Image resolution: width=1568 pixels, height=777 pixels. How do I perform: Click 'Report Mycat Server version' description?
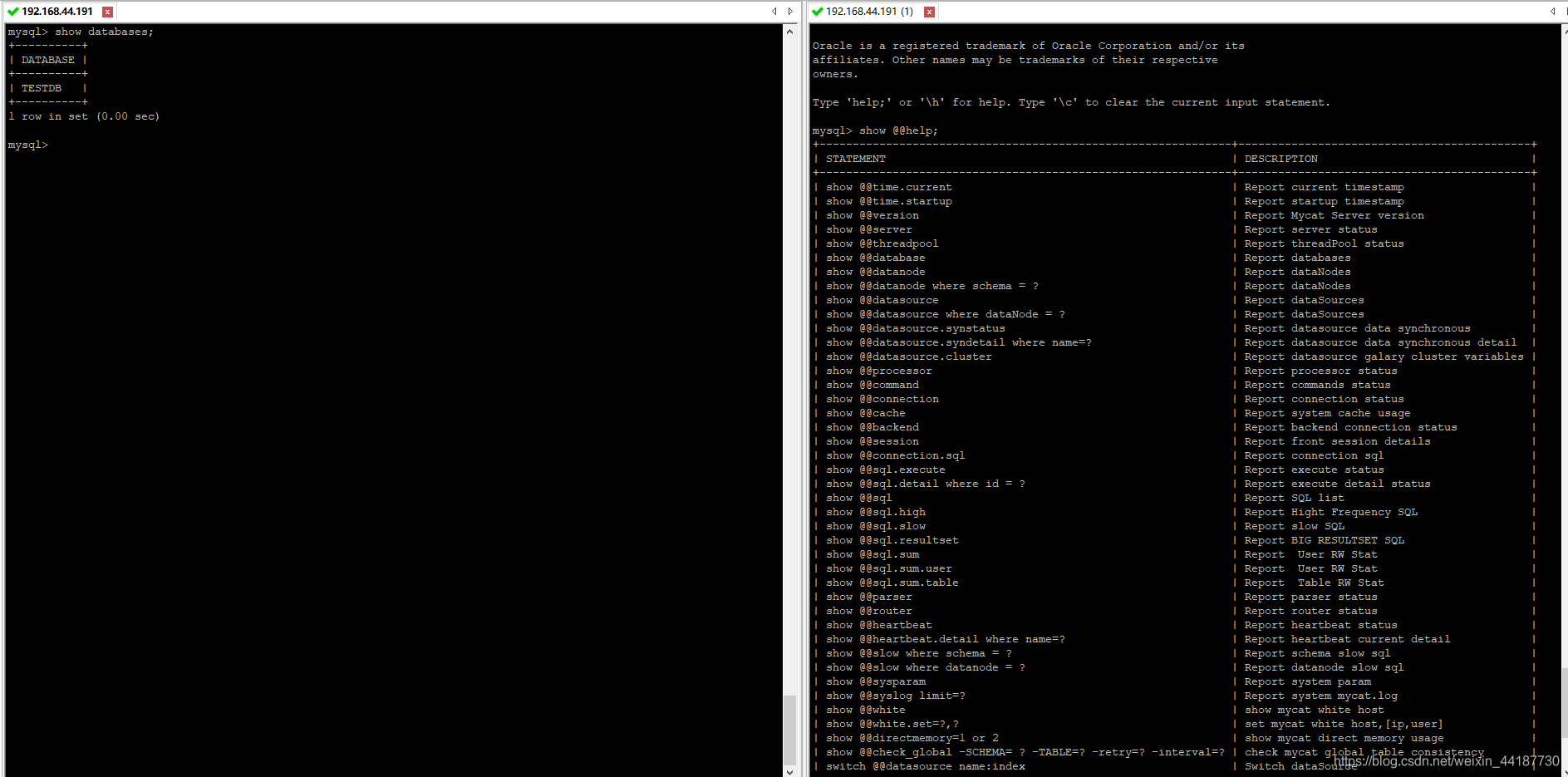(x=1335, y=215)
